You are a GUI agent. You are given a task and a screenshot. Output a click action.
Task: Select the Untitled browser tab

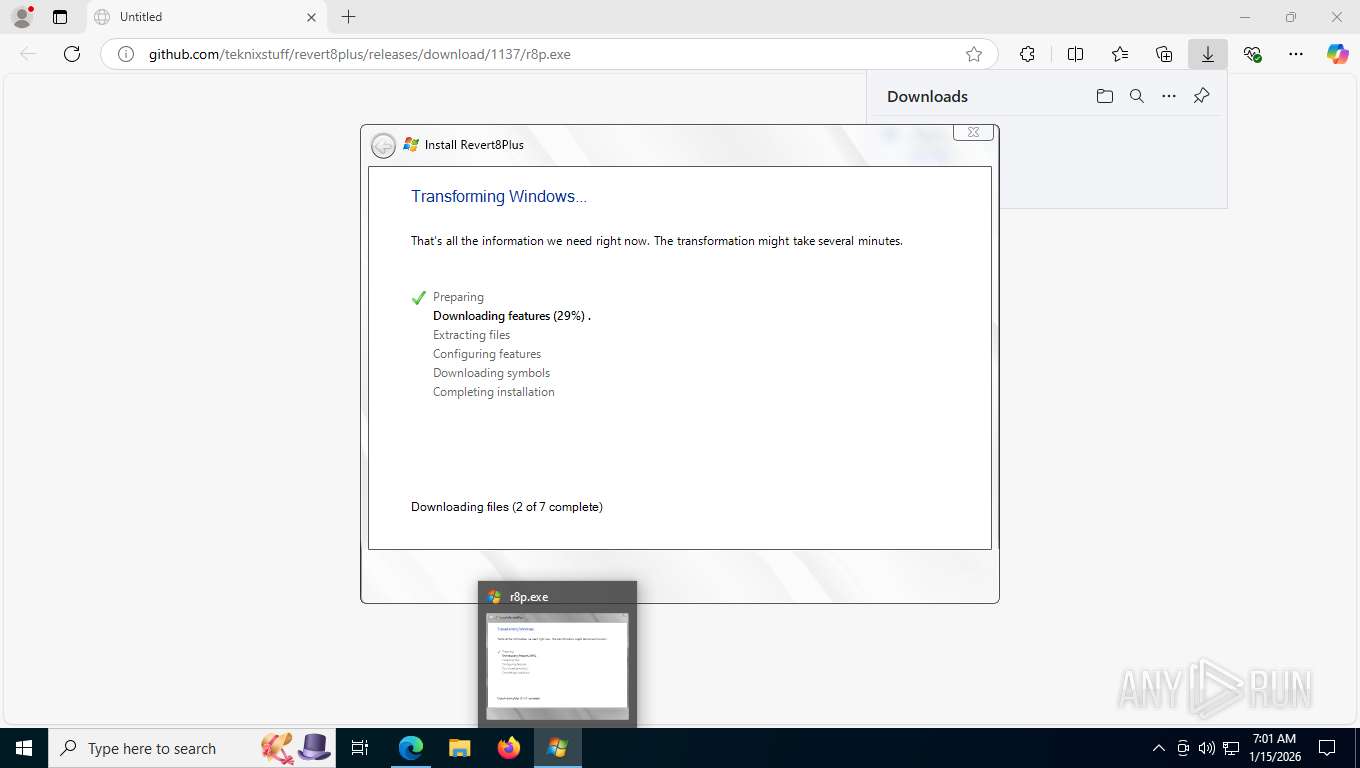[205, 17]
